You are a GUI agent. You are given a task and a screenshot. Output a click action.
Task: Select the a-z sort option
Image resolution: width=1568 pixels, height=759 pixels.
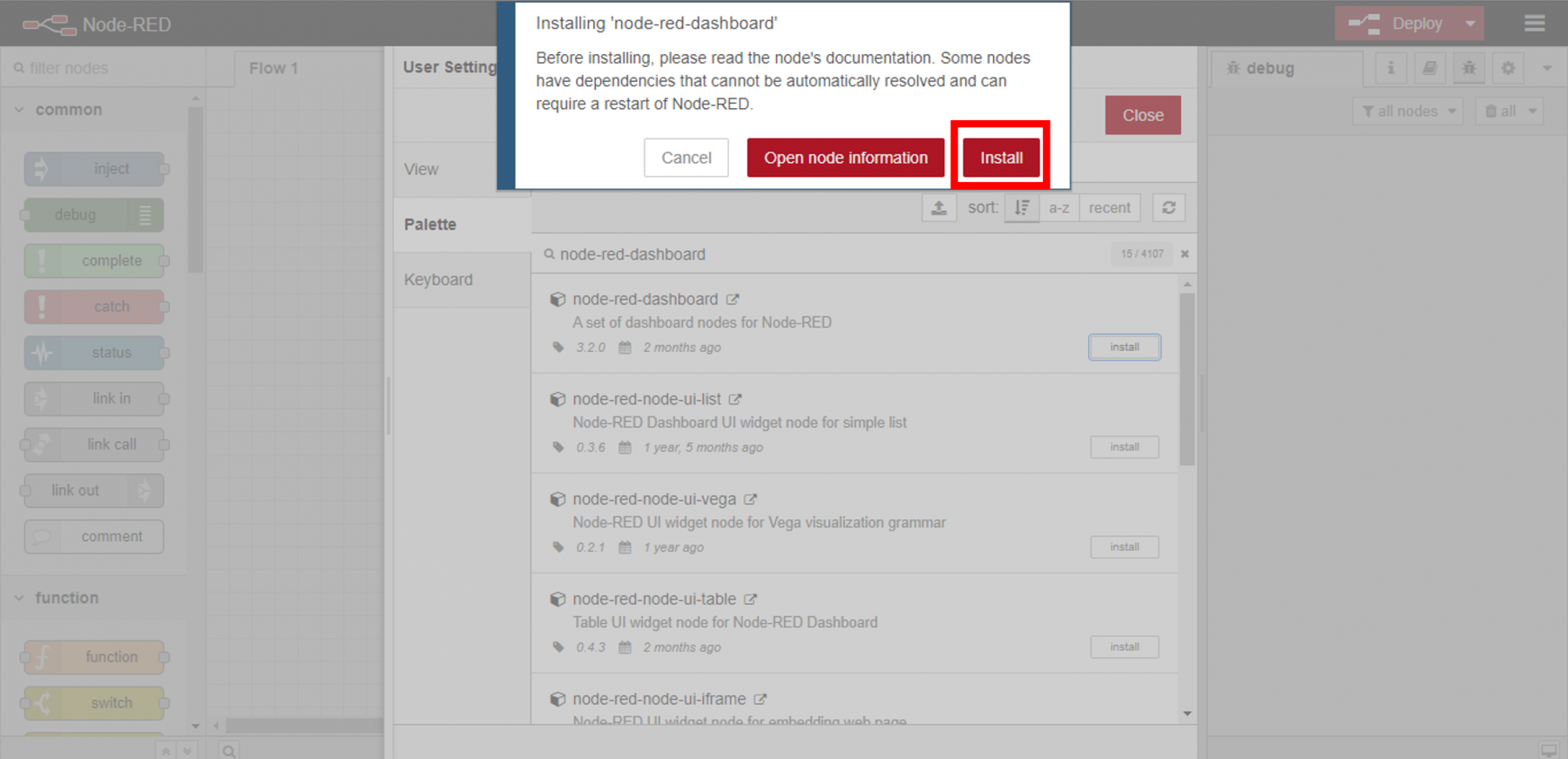tap(1058, 208)
